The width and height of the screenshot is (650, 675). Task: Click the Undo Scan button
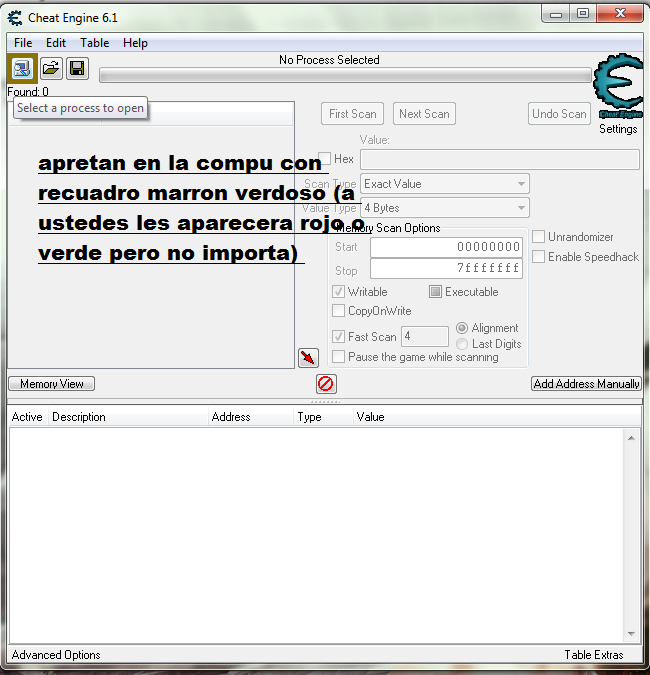[x=559, y=114]
